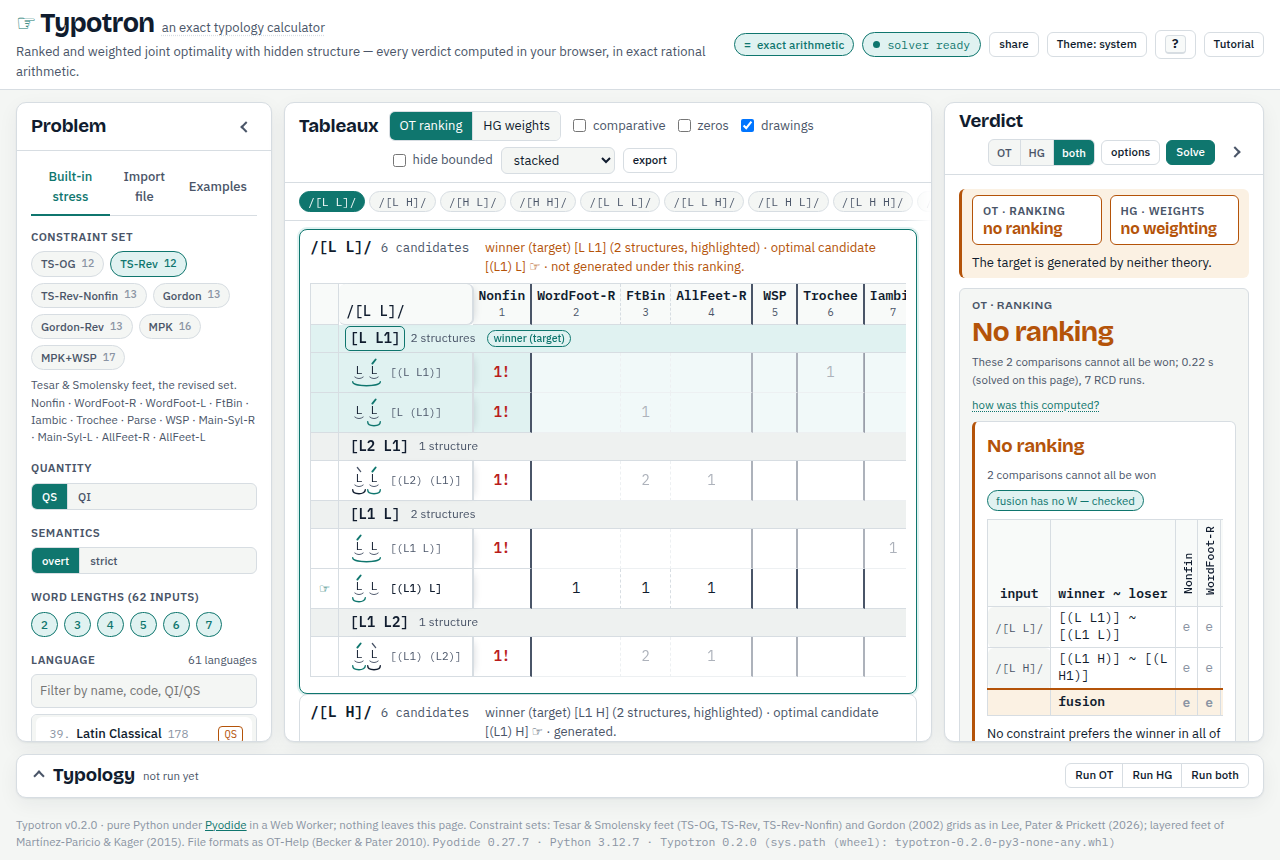
Task: Open the stacked layout dropdown
Action: [558, 160]
